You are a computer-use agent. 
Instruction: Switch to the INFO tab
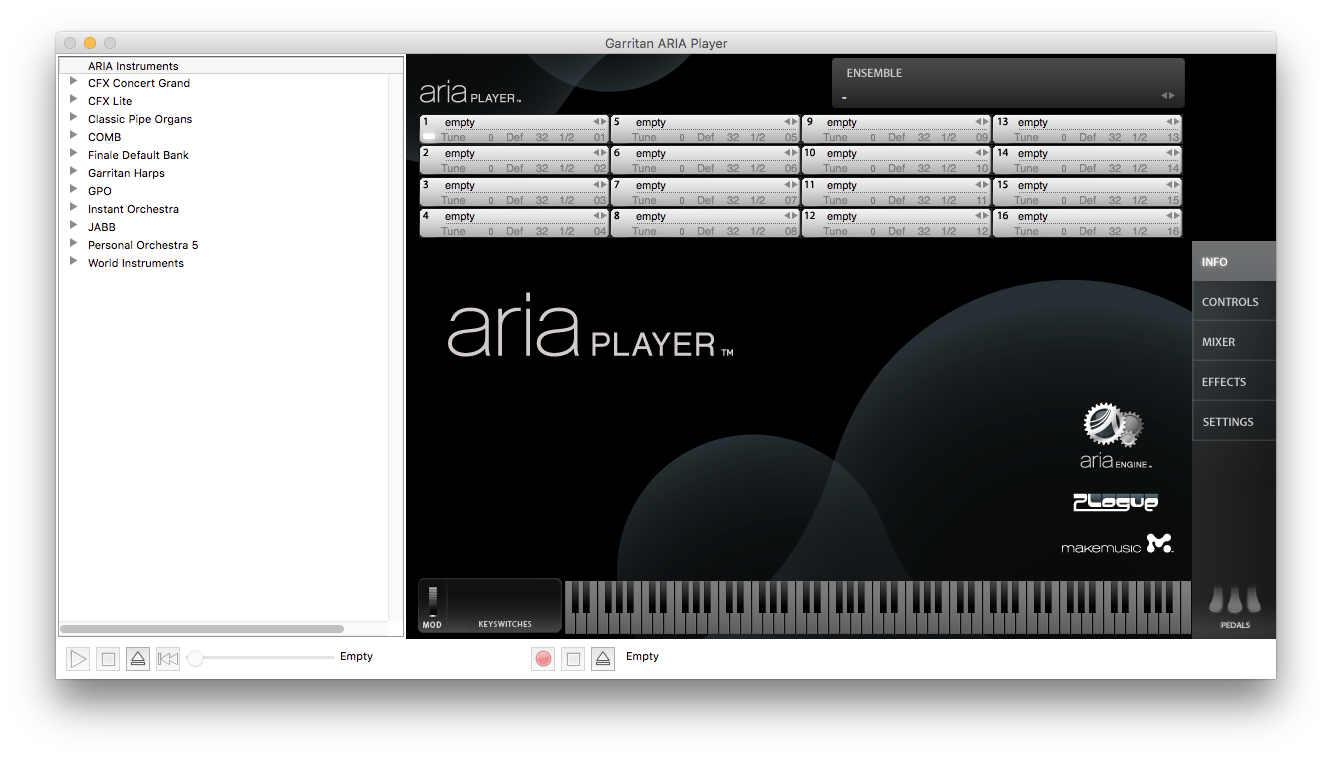pyautogui.click(x=1234, y=262)
